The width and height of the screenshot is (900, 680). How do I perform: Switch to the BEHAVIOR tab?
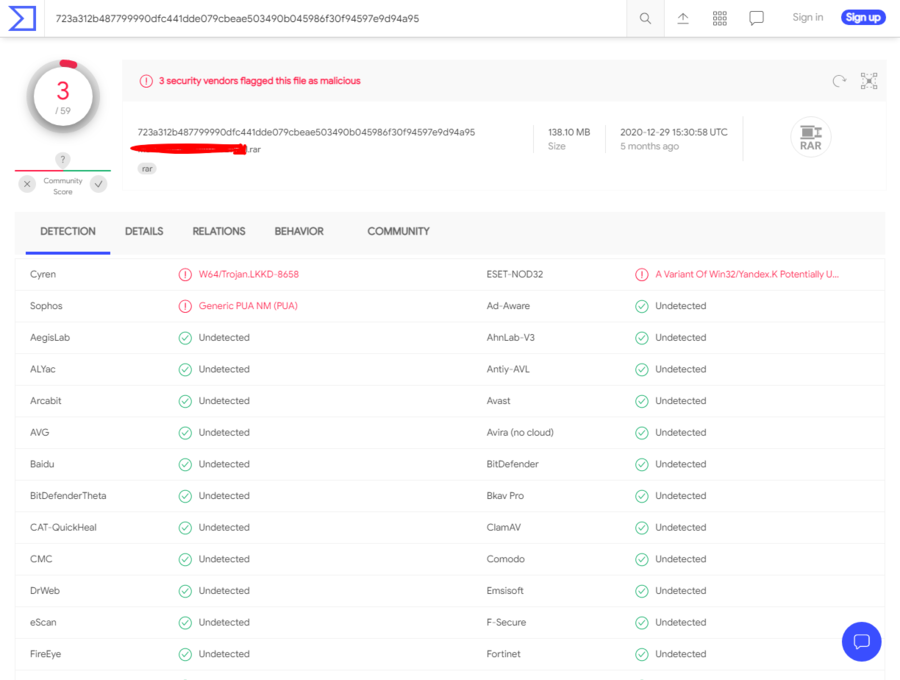[x=299, y=231]
